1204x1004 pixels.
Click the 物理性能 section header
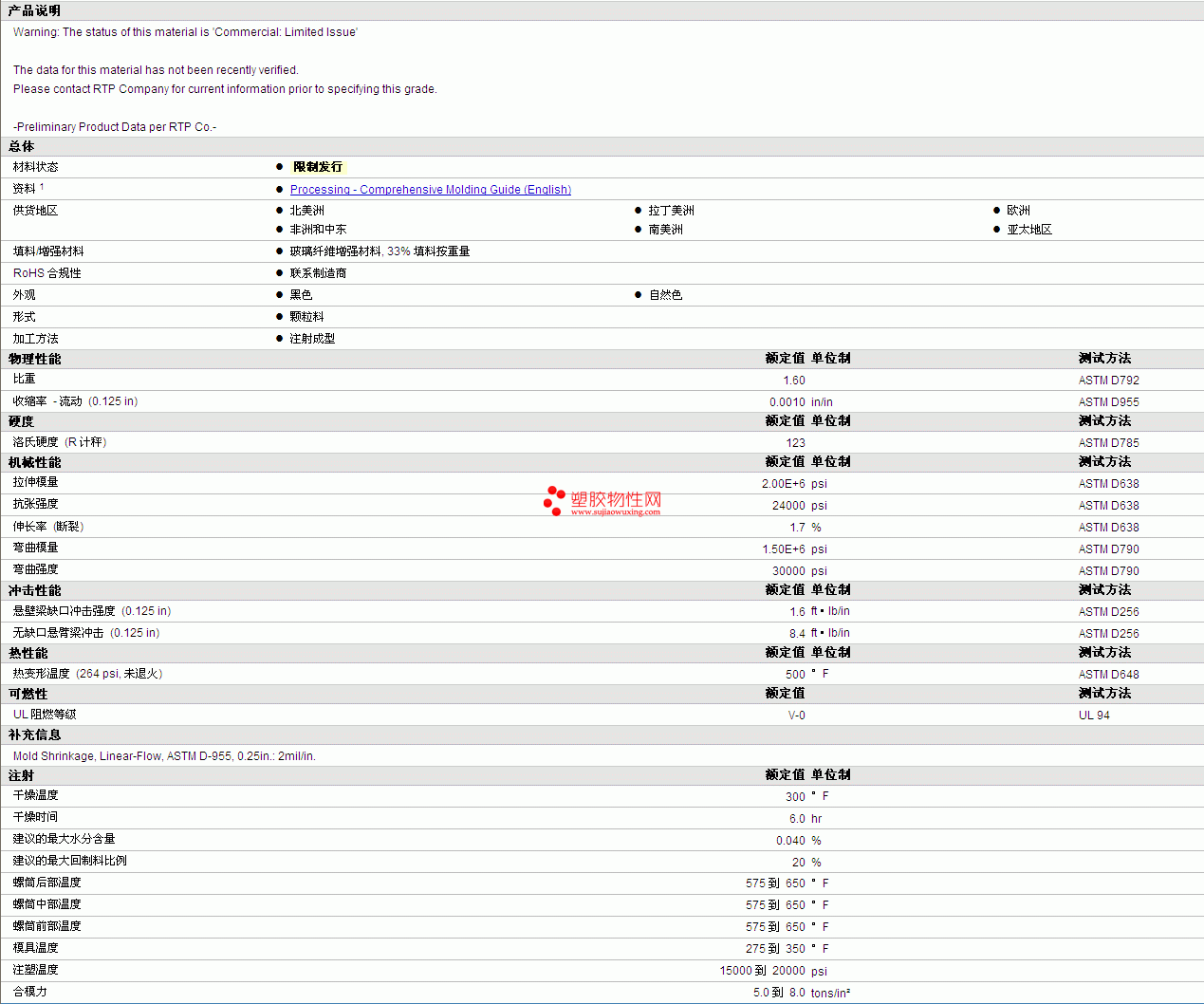pos(35,359)
